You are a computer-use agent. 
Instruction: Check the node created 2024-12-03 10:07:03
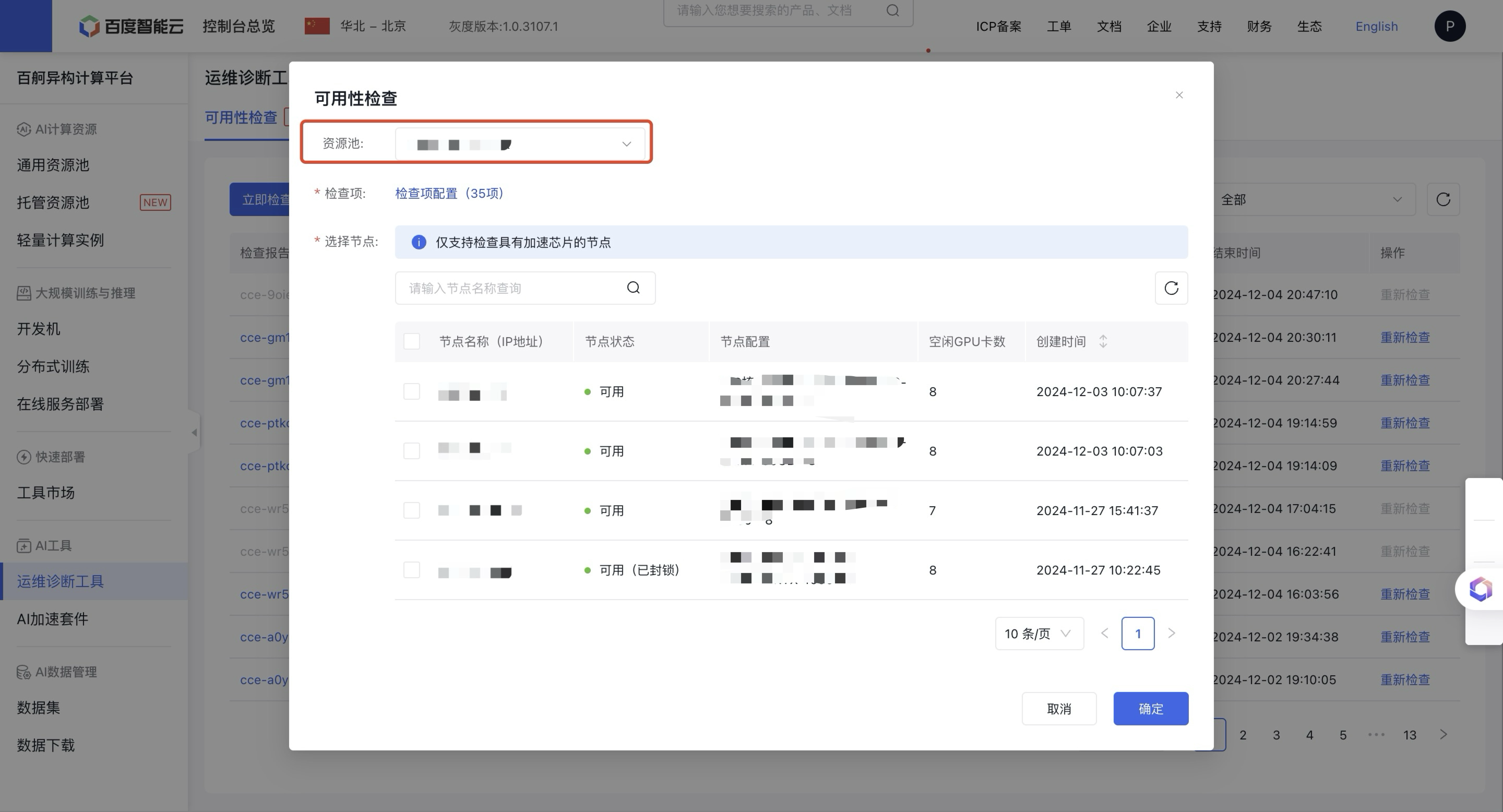pyautogui.click(x=411, y=451)
